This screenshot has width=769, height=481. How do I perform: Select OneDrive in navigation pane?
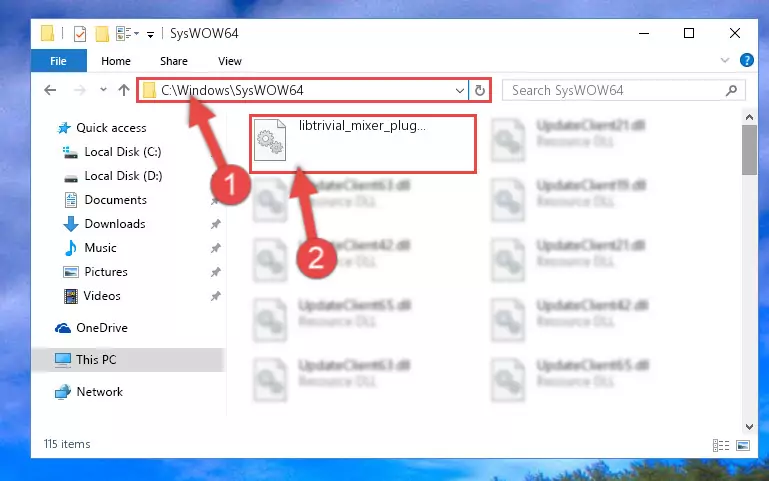102,328
